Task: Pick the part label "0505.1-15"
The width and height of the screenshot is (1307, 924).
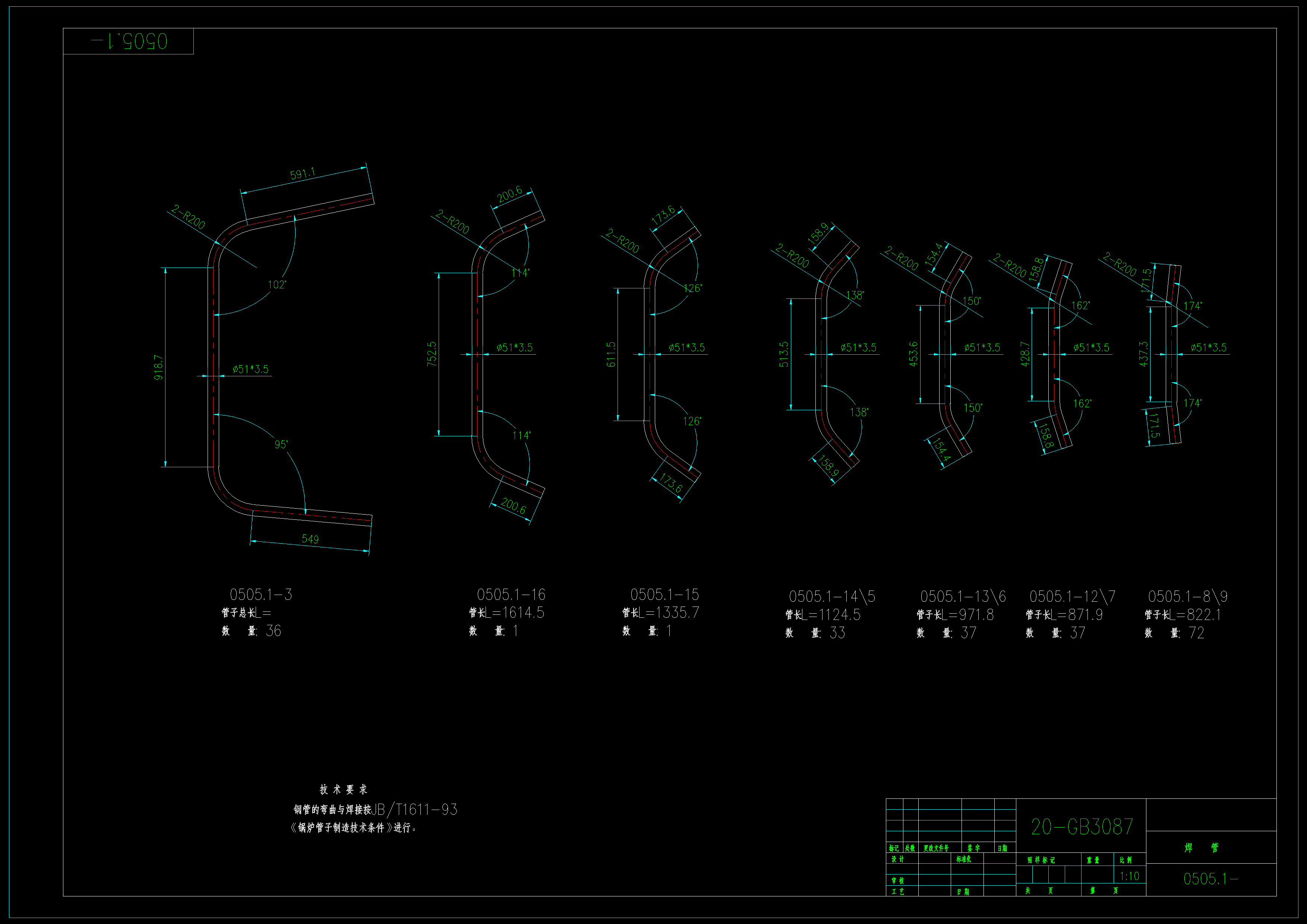Action: pos(664,595)
